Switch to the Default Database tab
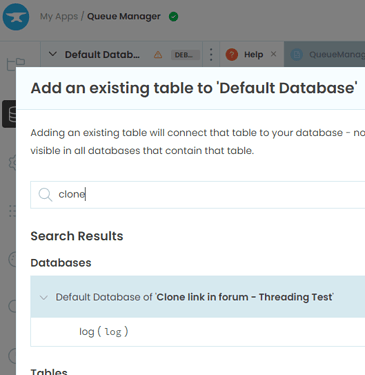The image size is (365, 375). (x=102, y=55)
